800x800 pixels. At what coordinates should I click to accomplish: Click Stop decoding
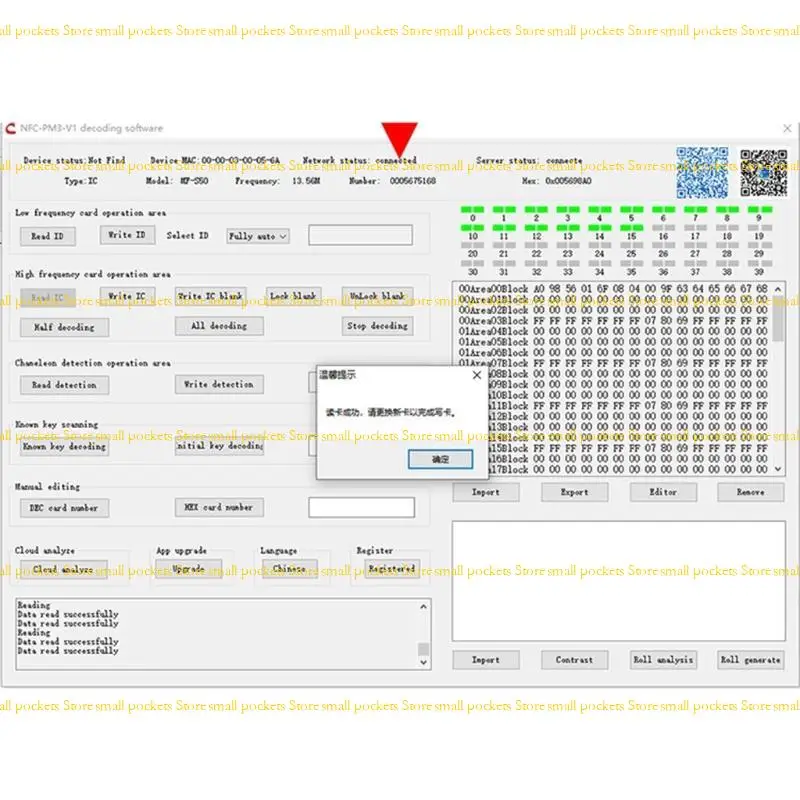pyautogui.click(x=377, y=326)
